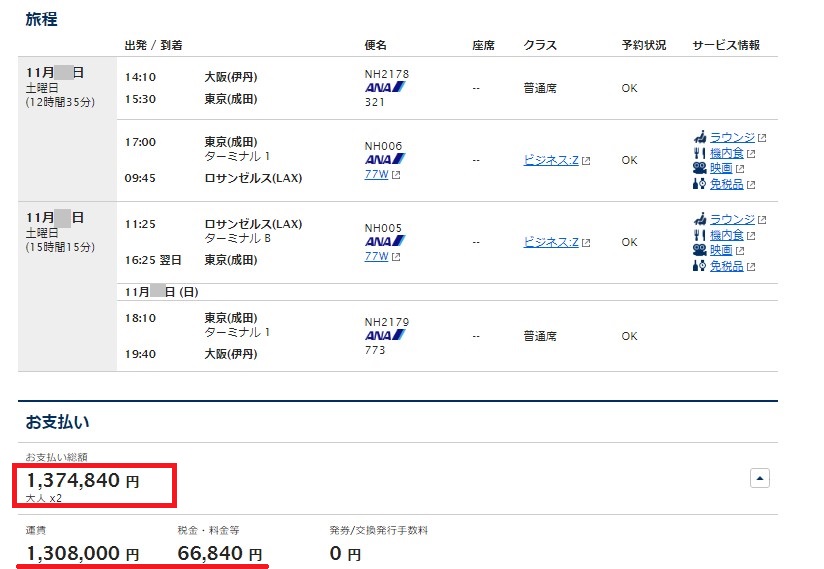Open 機内食 link for flight NH006

[727, 153]
